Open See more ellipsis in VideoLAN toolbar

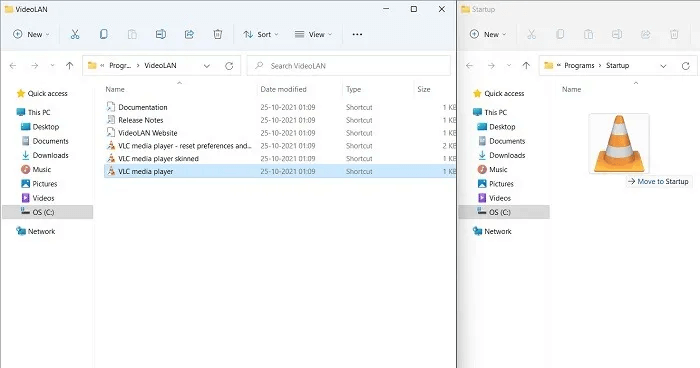pyautogui.click(x=357, y=34)
